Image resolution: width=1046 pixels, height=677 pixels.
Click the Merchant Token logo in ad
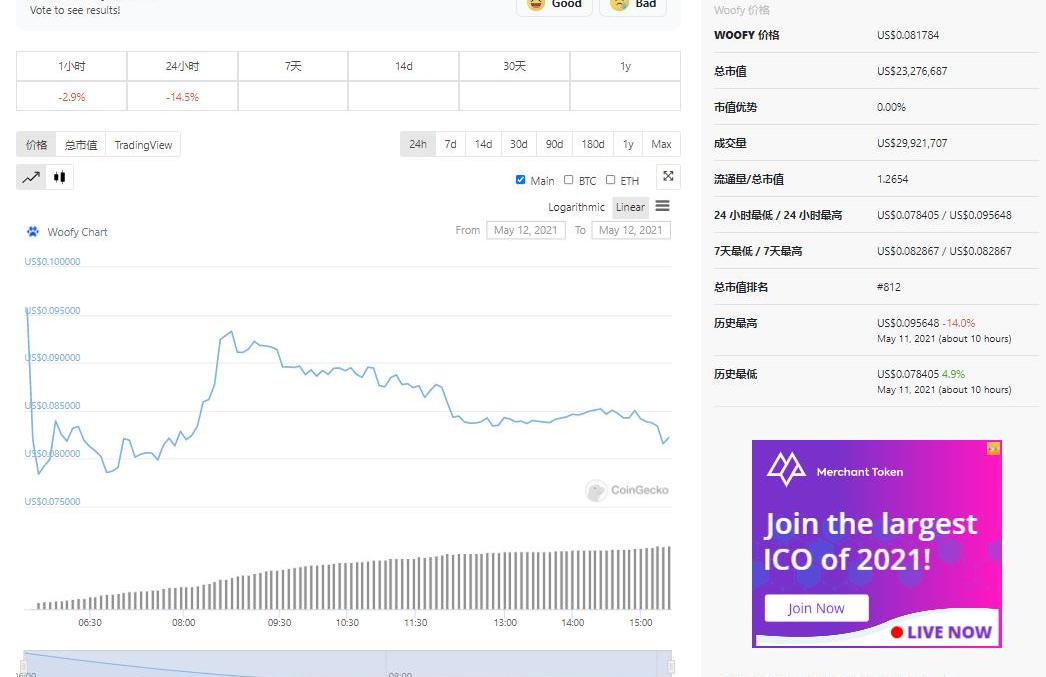pyautogui.click(x=787, y=470)
